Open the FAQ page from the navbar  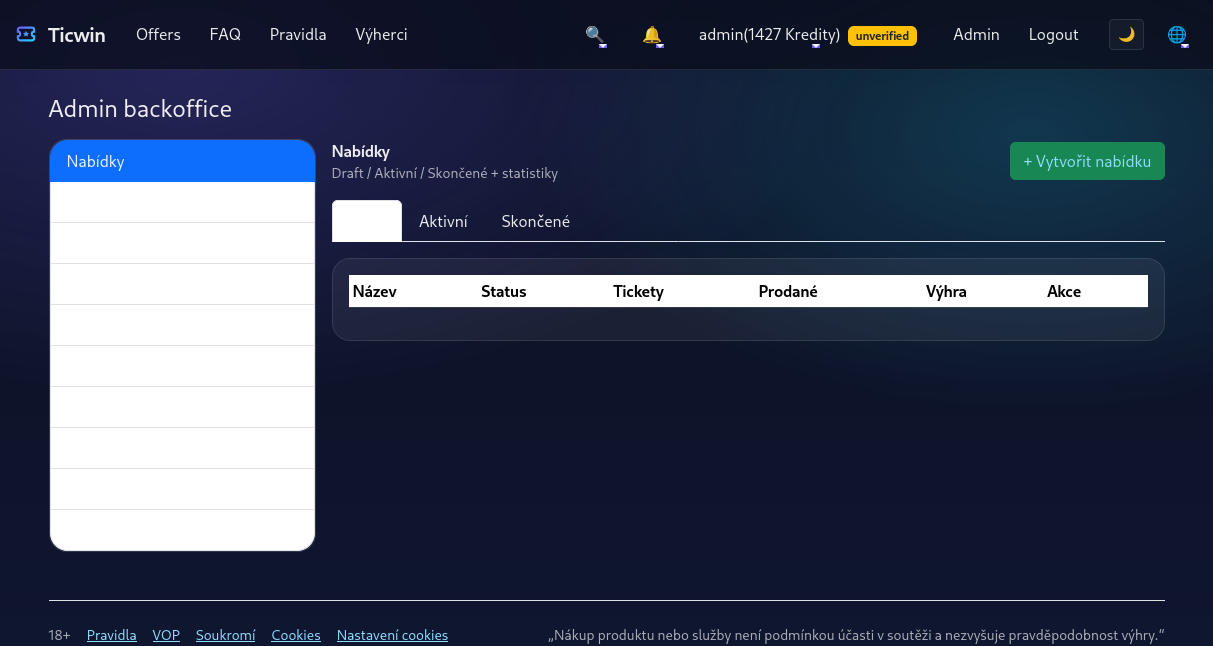(225, 35)
